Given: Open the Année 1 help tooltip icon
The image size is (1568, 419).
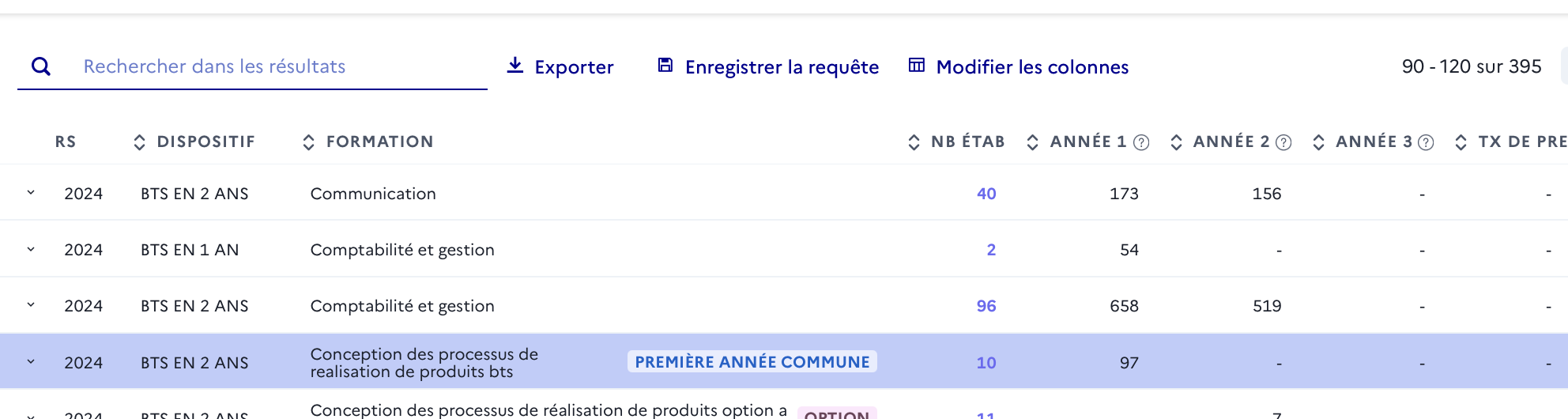Looking at the screenshot, I should pyautogui.click(x=1141, y=142).
